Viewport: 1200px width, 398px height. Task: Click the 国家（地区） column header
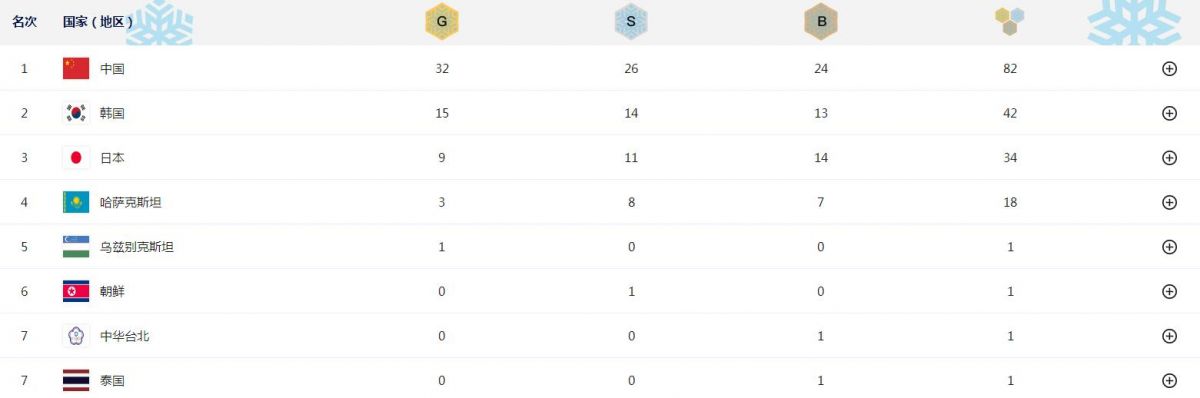[x=97, y=21]
